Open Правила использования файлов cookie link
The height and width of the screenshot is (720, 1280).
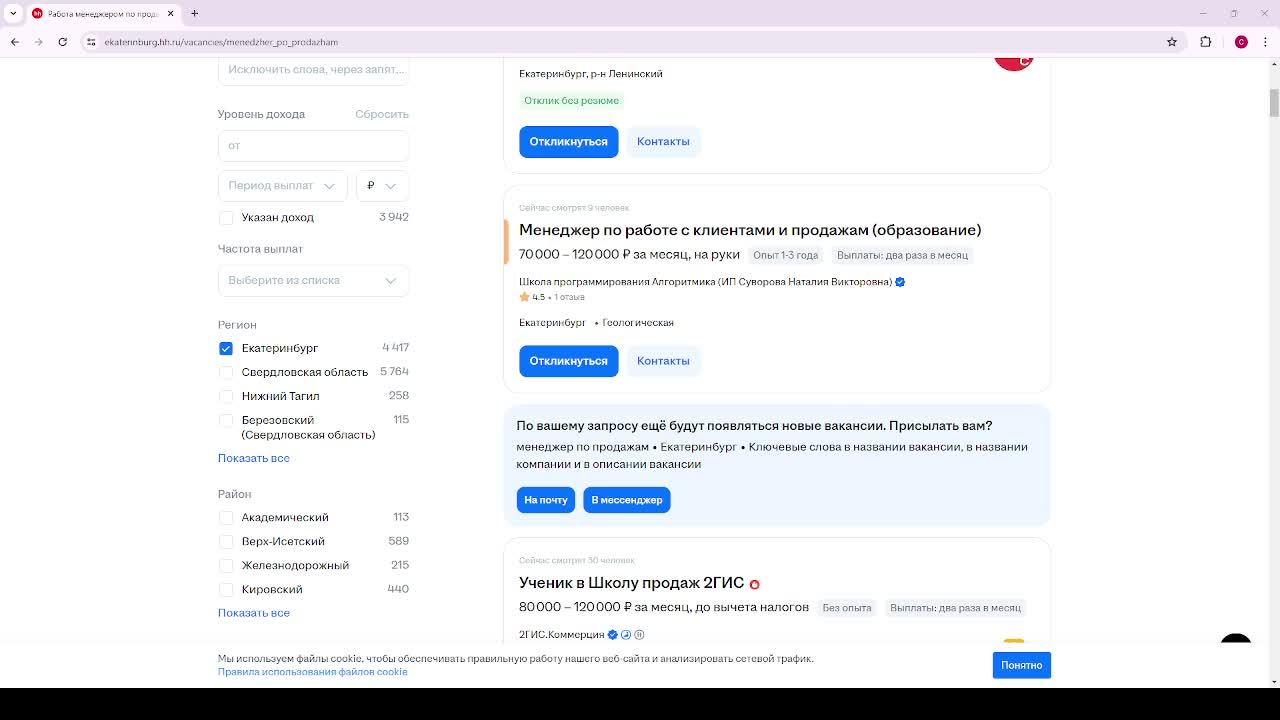tap(313, 672)
